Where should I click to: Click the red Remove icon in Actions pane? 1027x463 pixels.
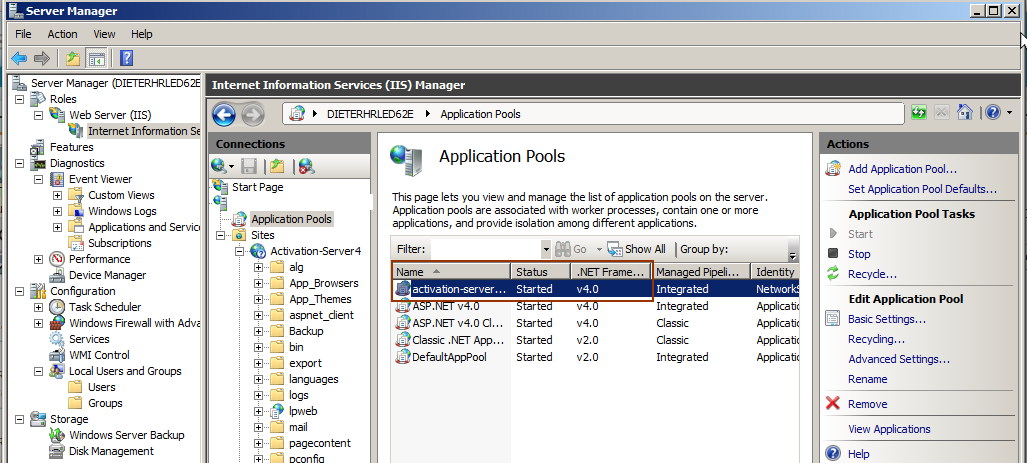(833, 404)
